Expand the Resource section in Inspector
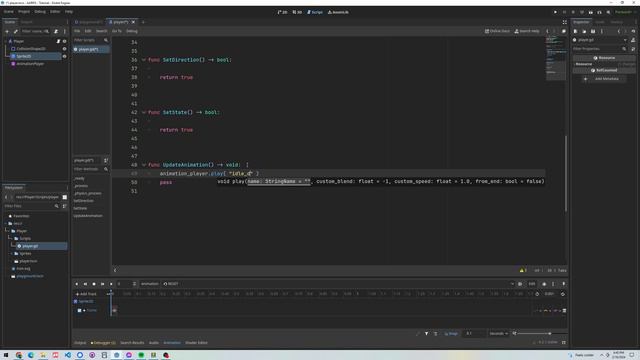Screen dimensions: 640x360 pyautogui.click(x=583, y=64)
